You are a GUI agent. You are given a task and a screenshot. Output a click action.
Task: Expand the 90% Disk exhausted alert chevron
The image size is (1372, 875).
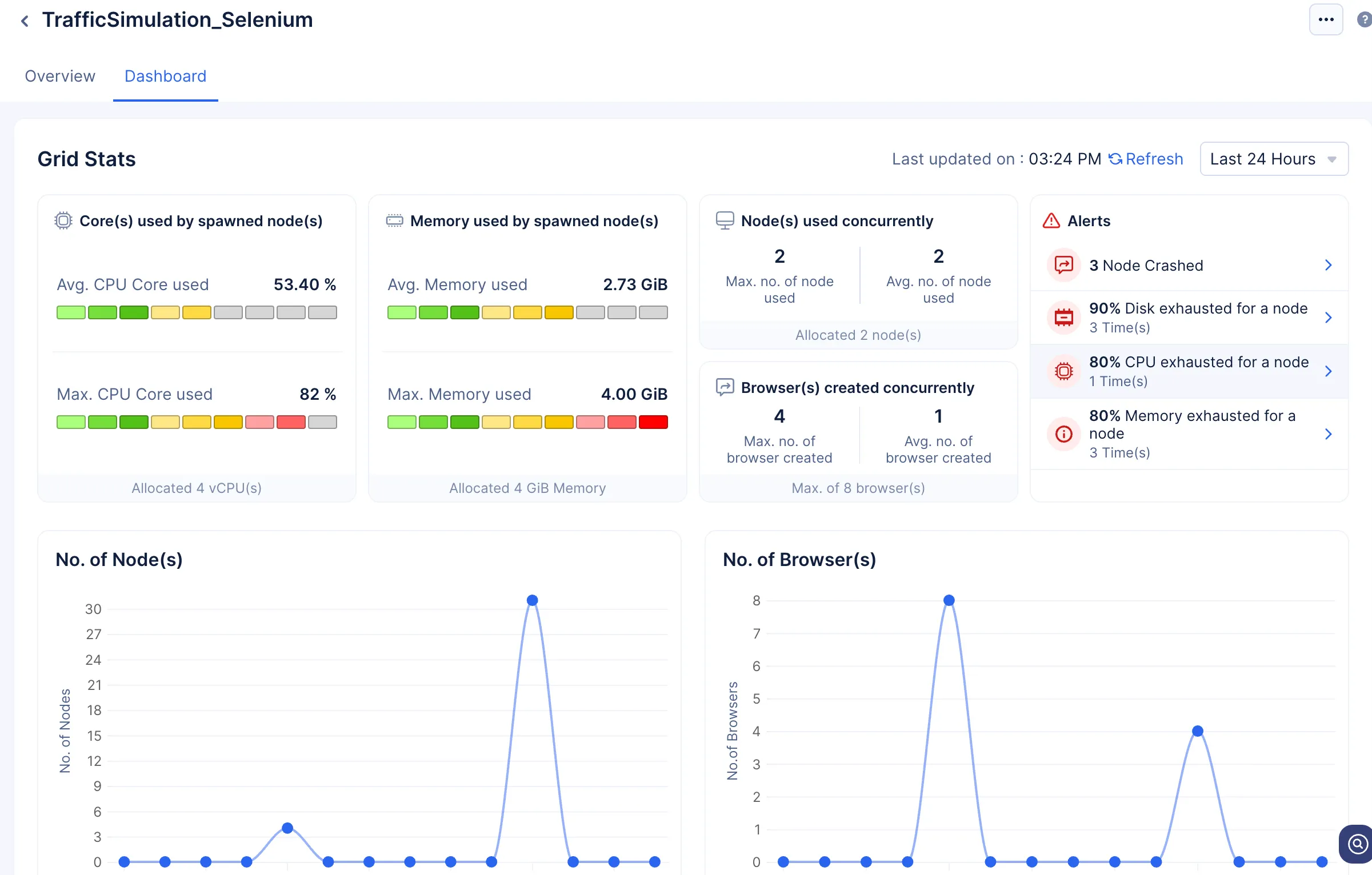(1329, 318)
